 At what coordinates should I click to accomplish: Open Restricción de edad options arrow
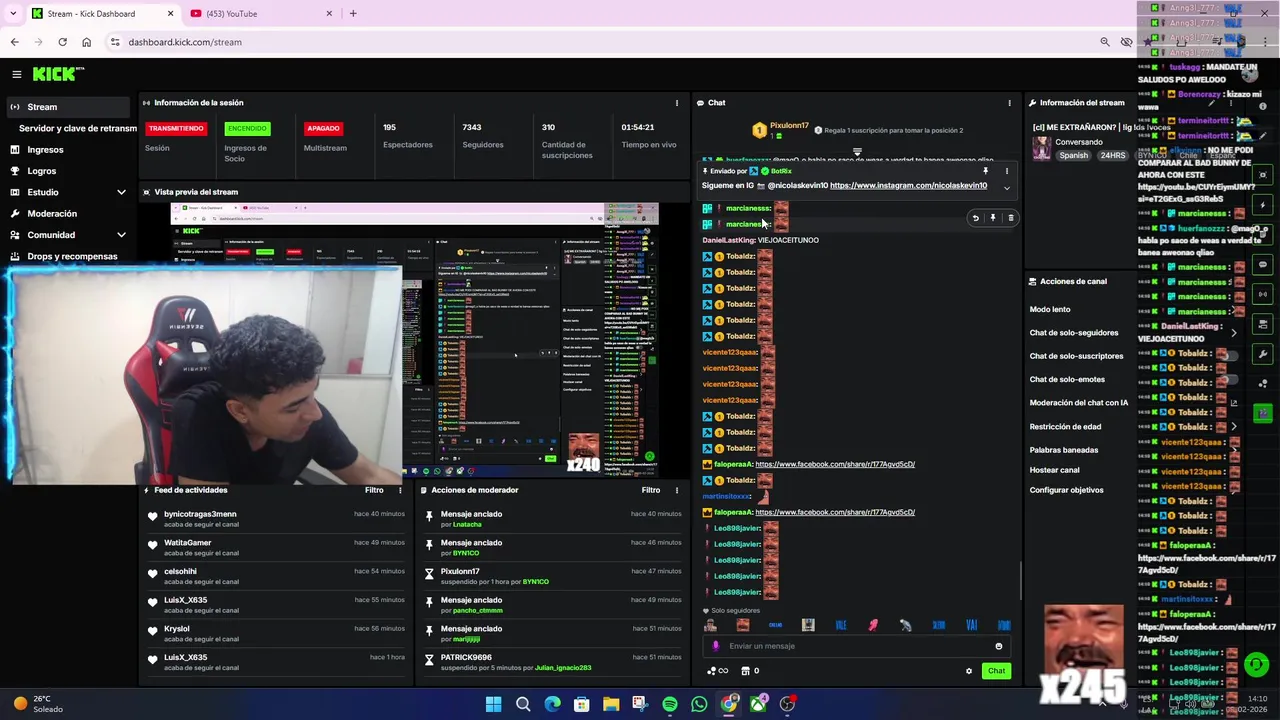[1233, 427]
